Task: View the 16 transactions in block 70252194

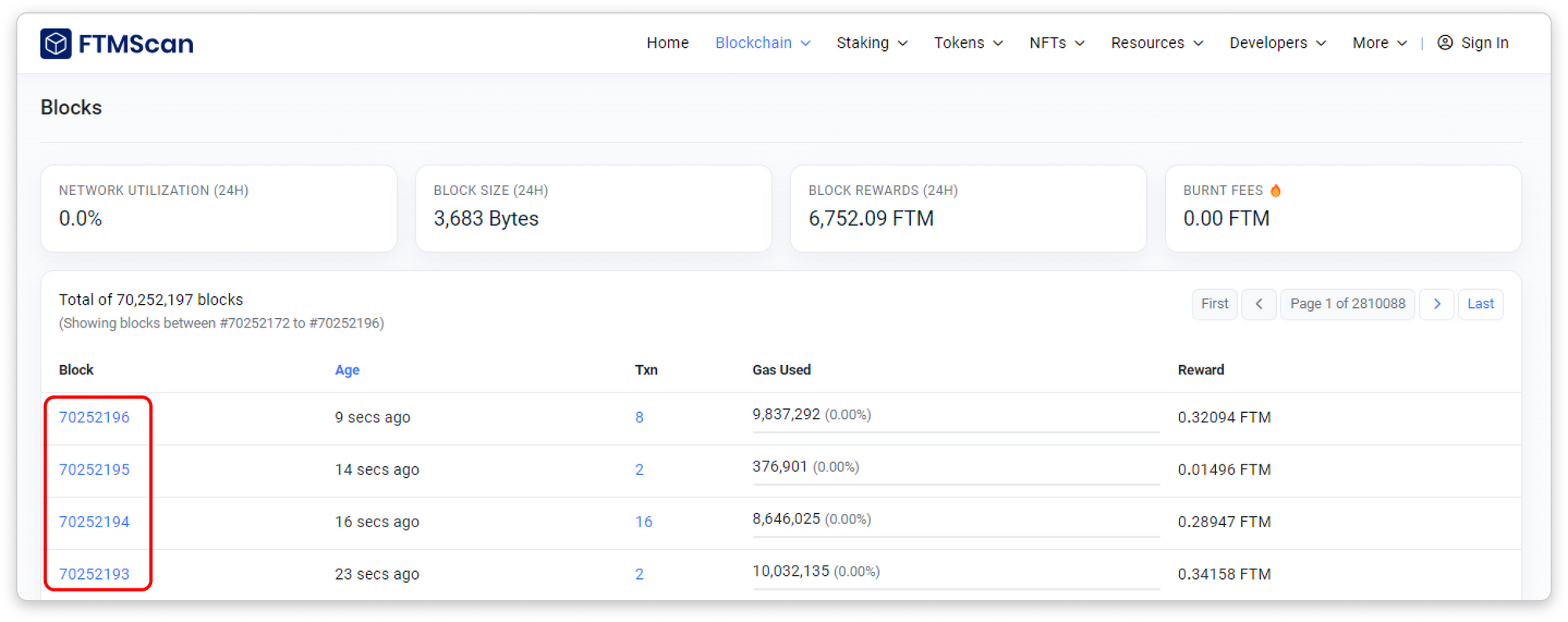Action: [643, 522]
